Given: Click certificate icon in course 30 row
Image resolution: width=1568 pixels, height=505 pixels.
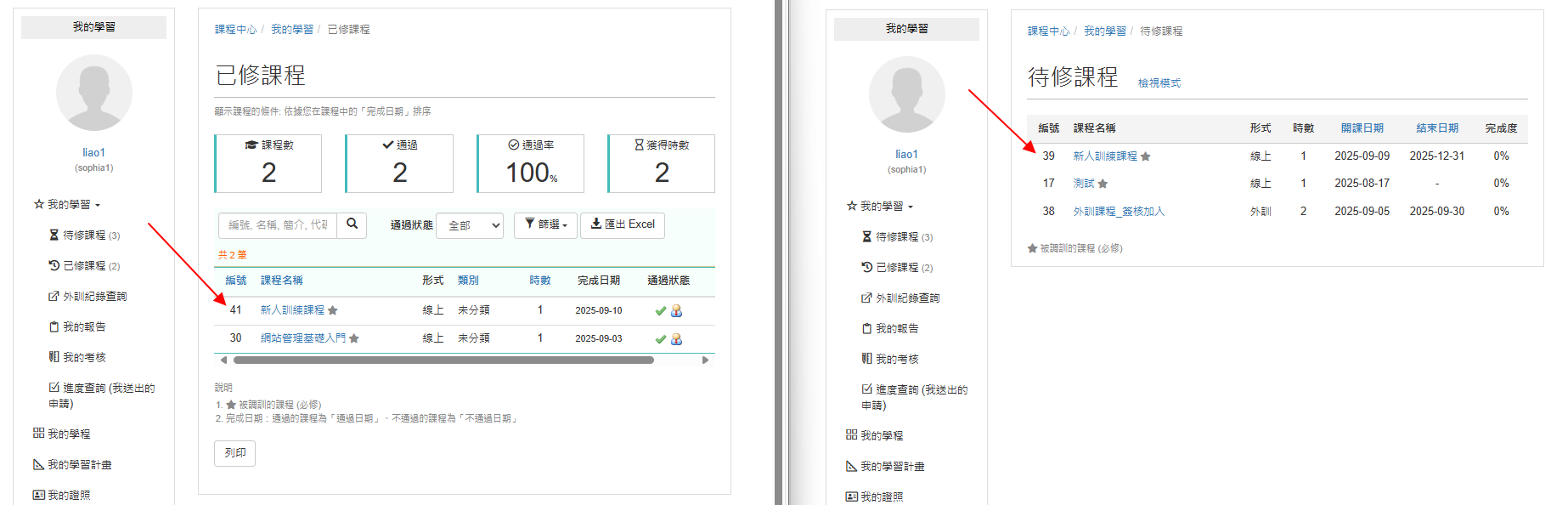Looking at the screenshot, I should pos(677,339).
